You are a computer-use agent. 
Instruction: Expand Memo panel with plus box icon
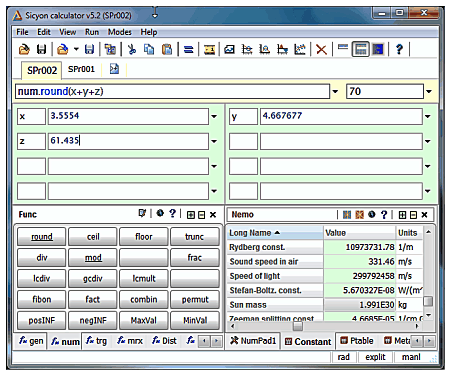(402, 215)
